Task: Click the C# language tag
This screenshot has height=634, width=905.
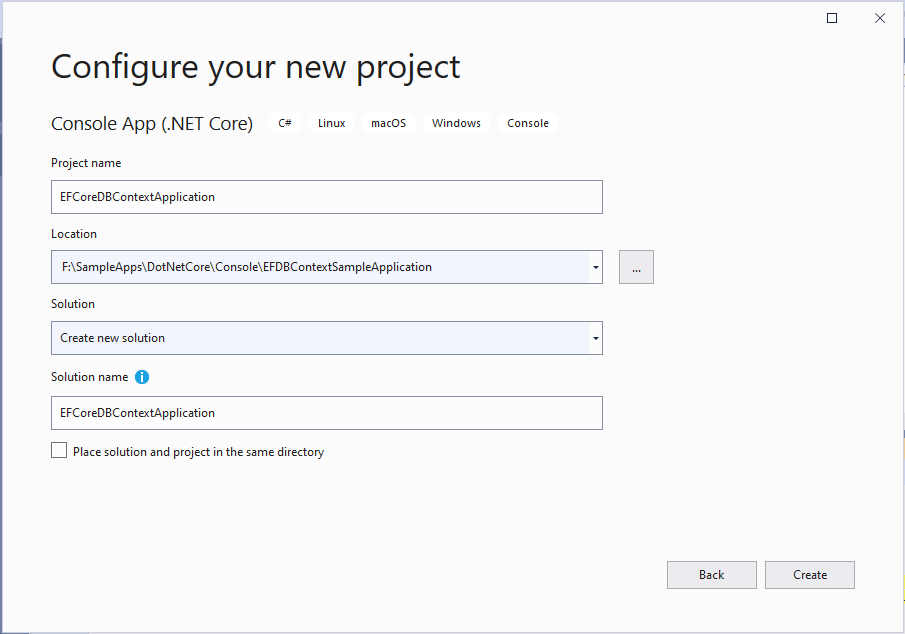Action: coord(285,123)
